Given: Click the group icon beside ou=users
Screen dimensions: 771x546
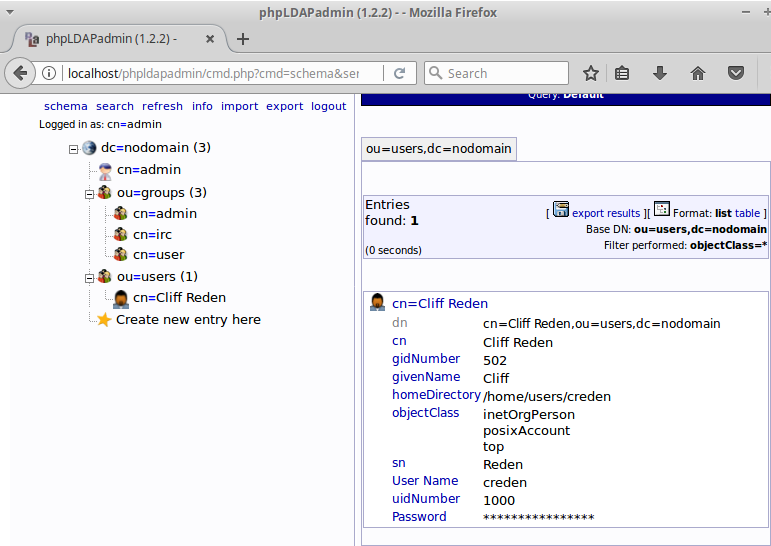Looking at the screenshot, I should (104, 276).
